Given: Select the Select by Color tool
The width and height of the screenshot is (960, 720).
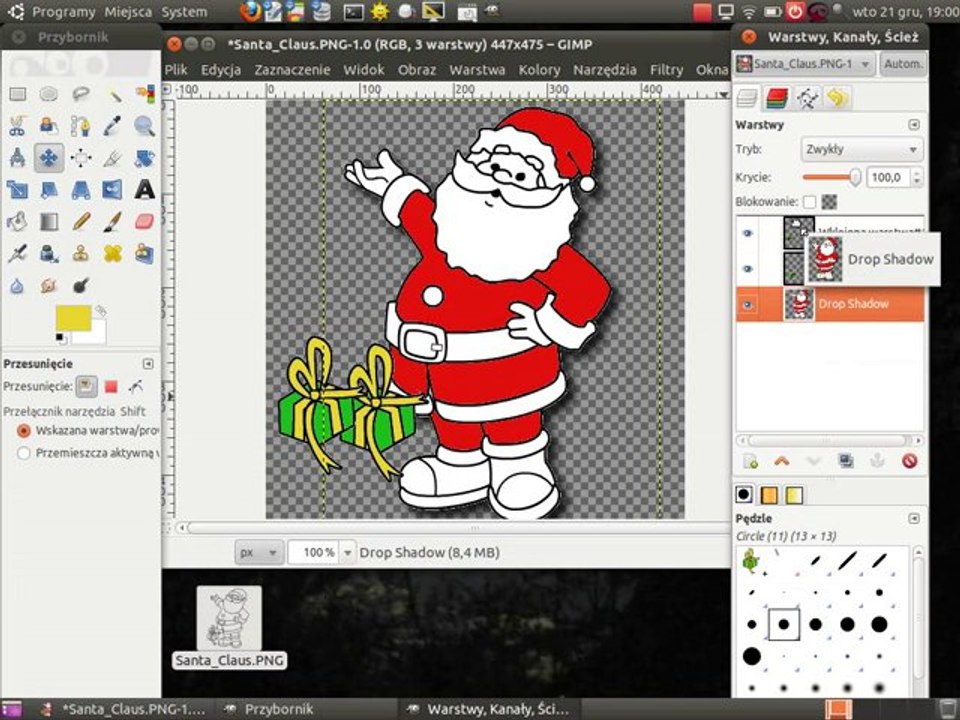Looking at the screenshot, I should click(x=144, y=94).
